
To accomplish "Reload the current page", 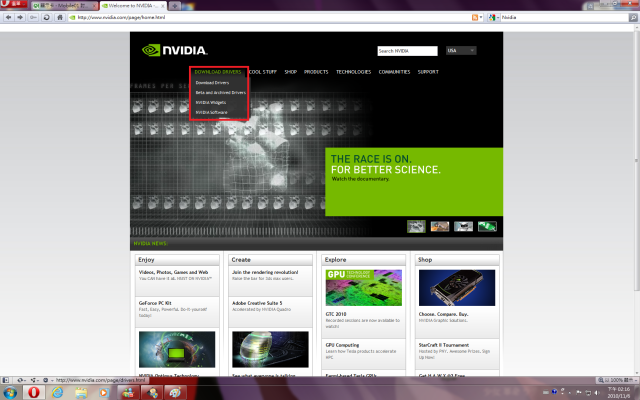I will tap(47, 17).
